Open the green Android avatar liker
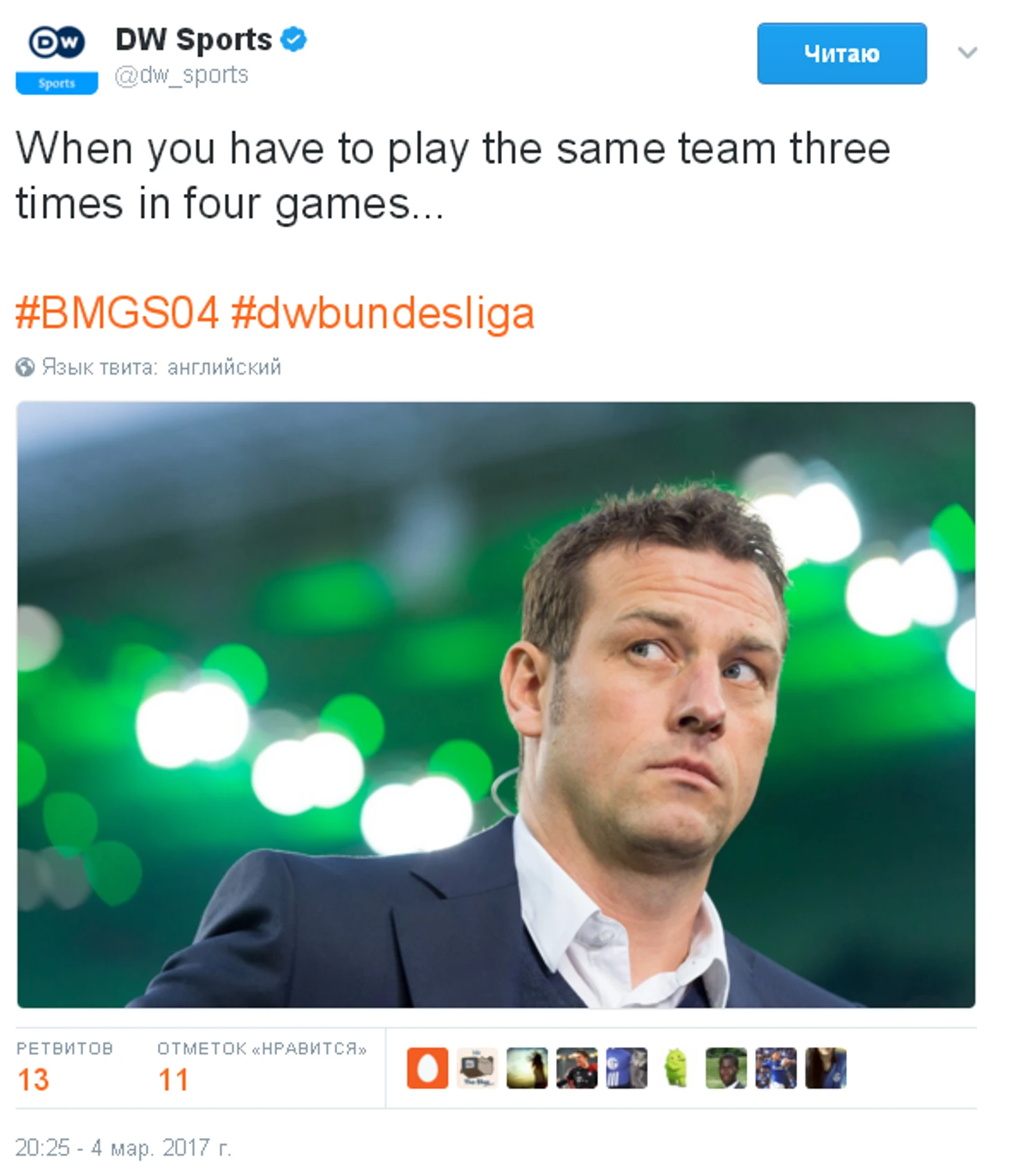Screen dimensions: 1011x1176 [x=677, y=1067]
